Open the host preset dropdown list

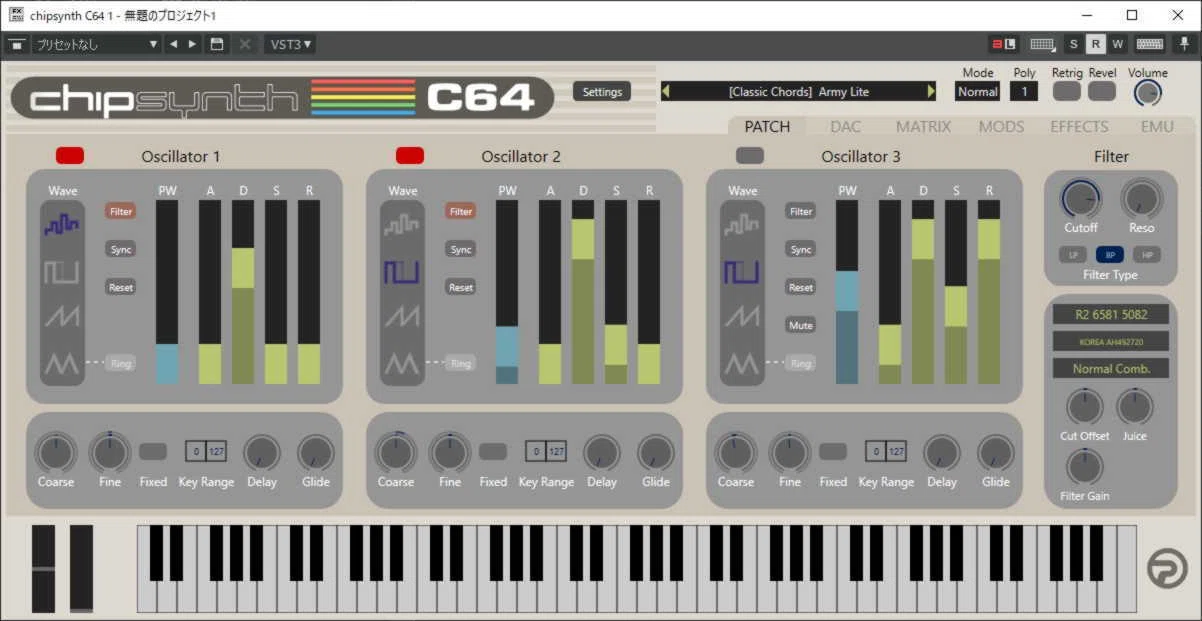coord(96,44)
